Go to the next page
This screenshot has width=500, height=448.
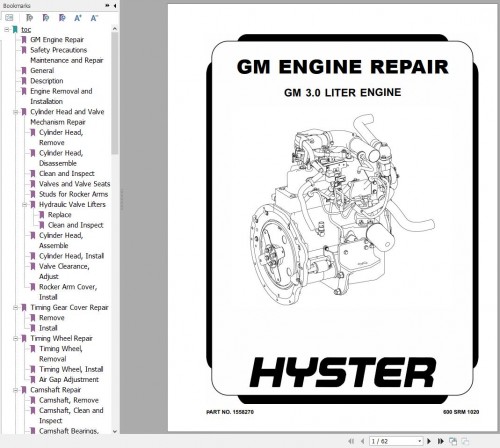coord(429,441)
